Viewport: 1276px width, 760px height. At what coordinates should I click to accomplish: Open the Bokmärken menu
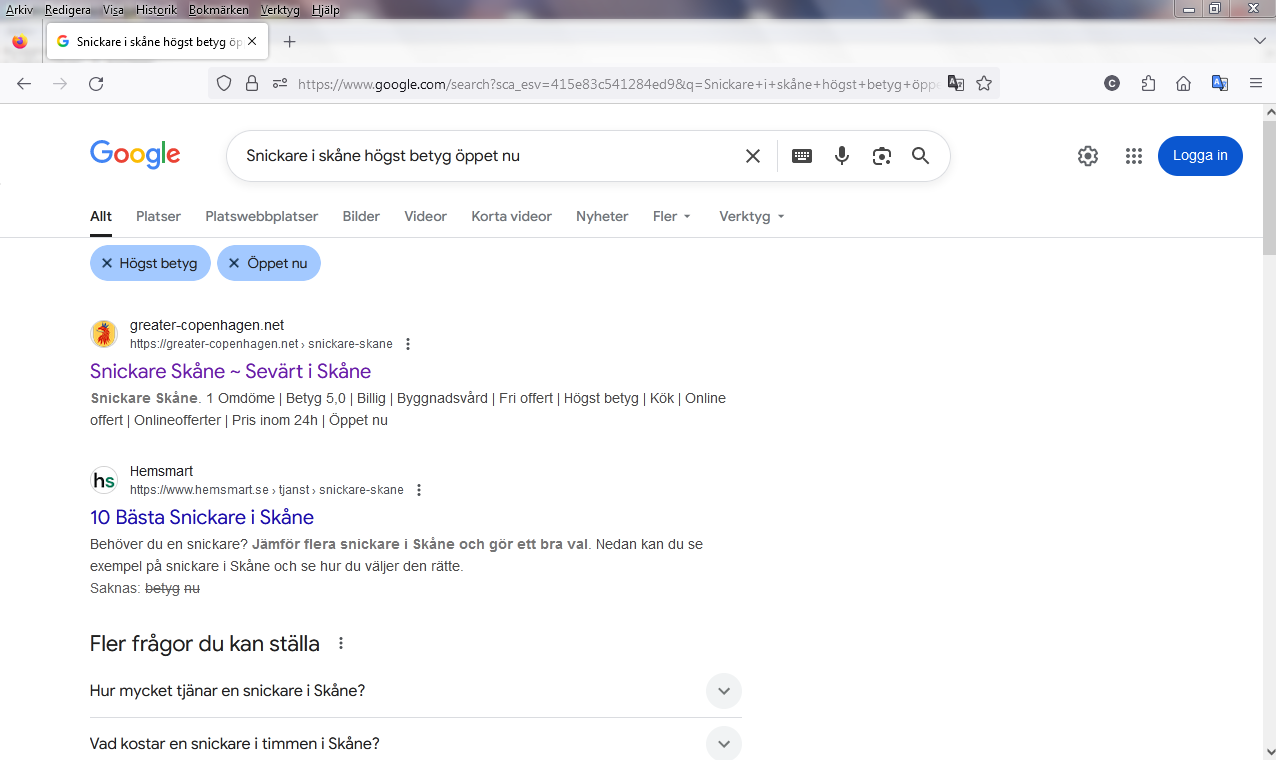(x=218, y=10)
